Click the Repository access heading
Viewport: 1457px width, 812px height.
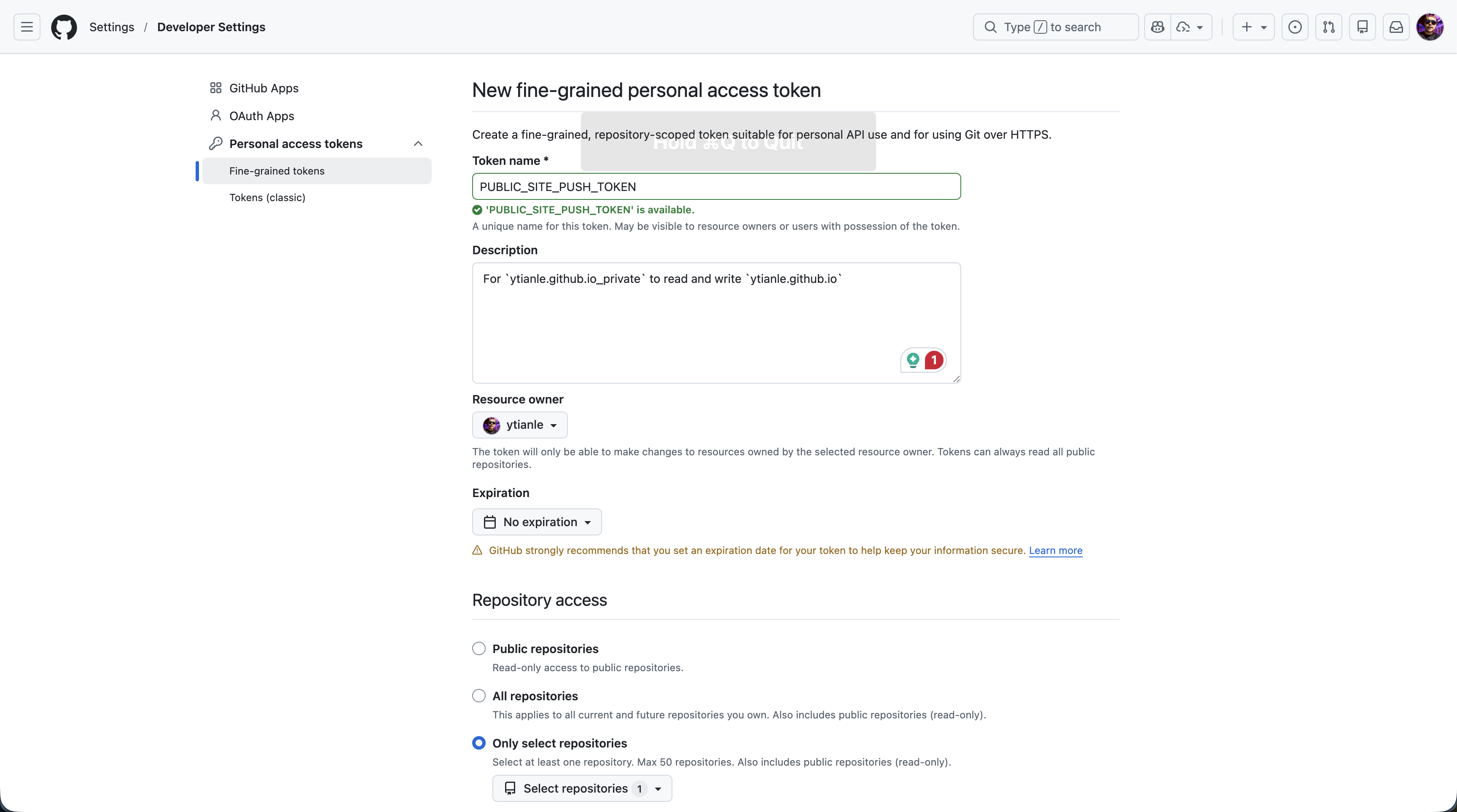[540, 600]
